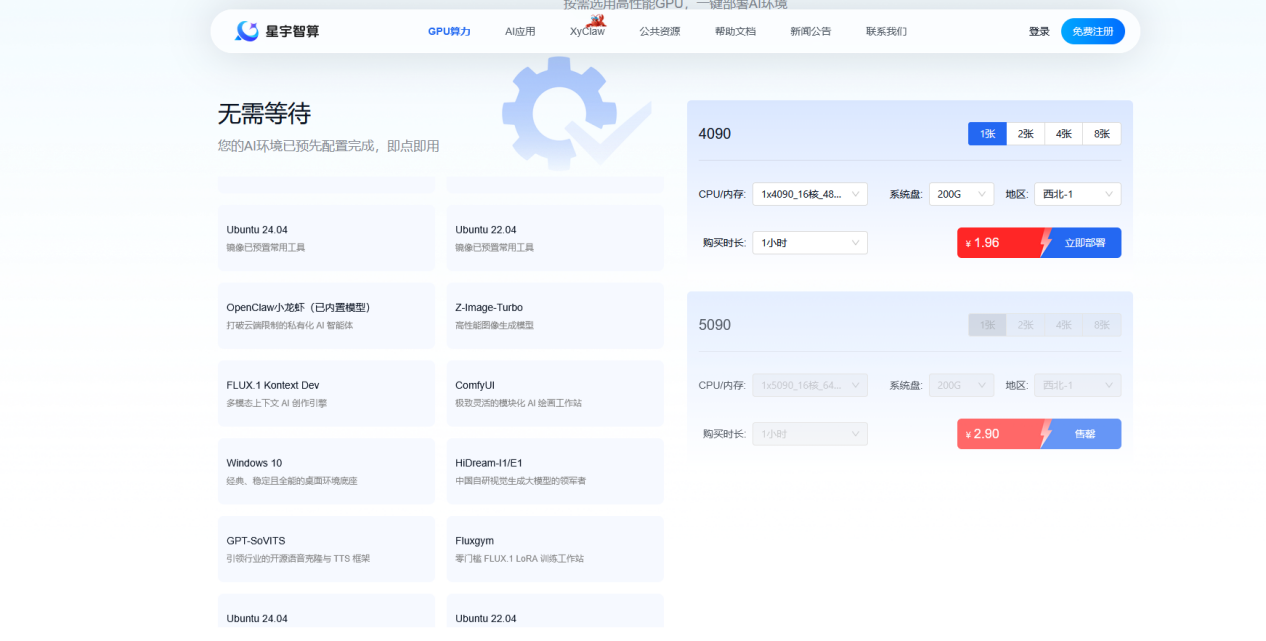
Task: Select the first Ubuntu 24.04 image card
Action: coord(326,238)
